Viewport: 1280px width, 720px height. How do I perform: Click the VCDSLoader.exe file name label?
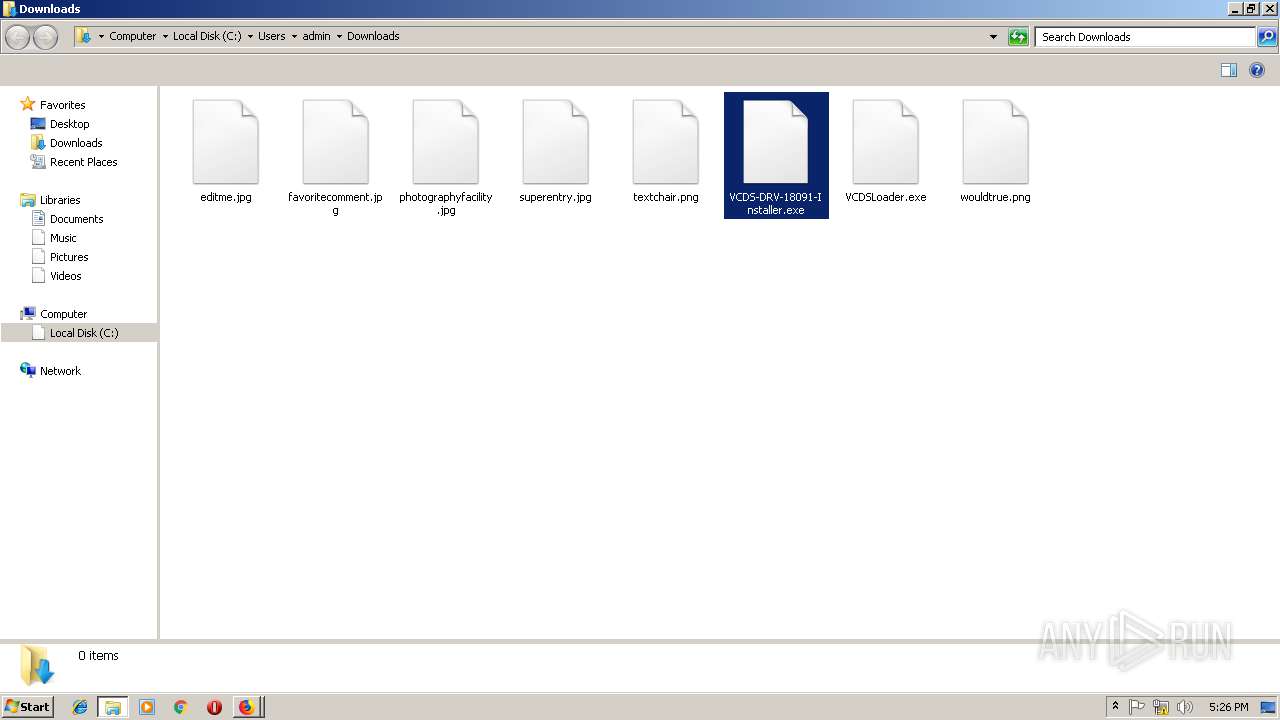(886, 197)
